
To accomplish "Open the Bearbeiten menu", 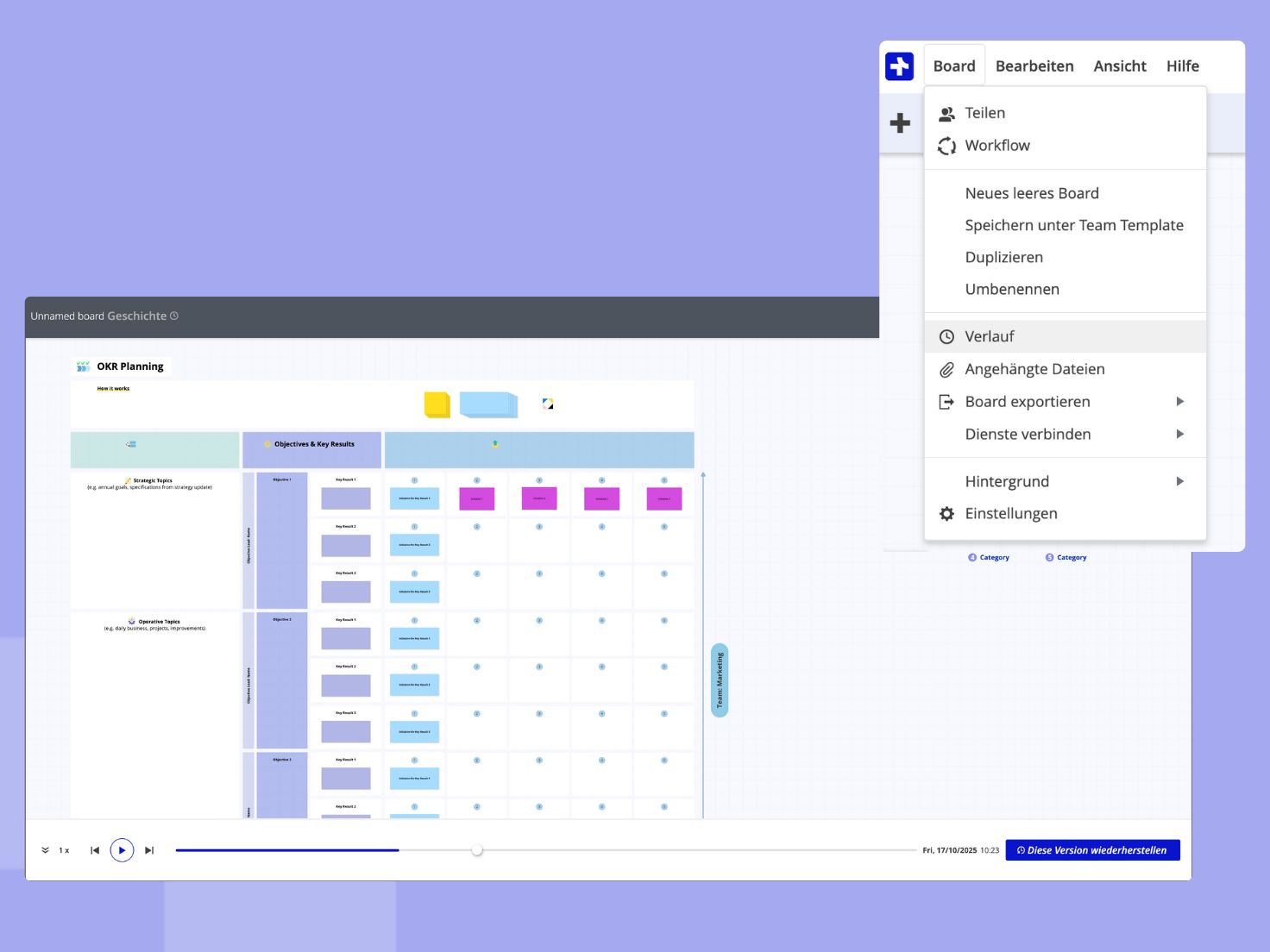I will pyautogui.click(x=1034, y=66).
